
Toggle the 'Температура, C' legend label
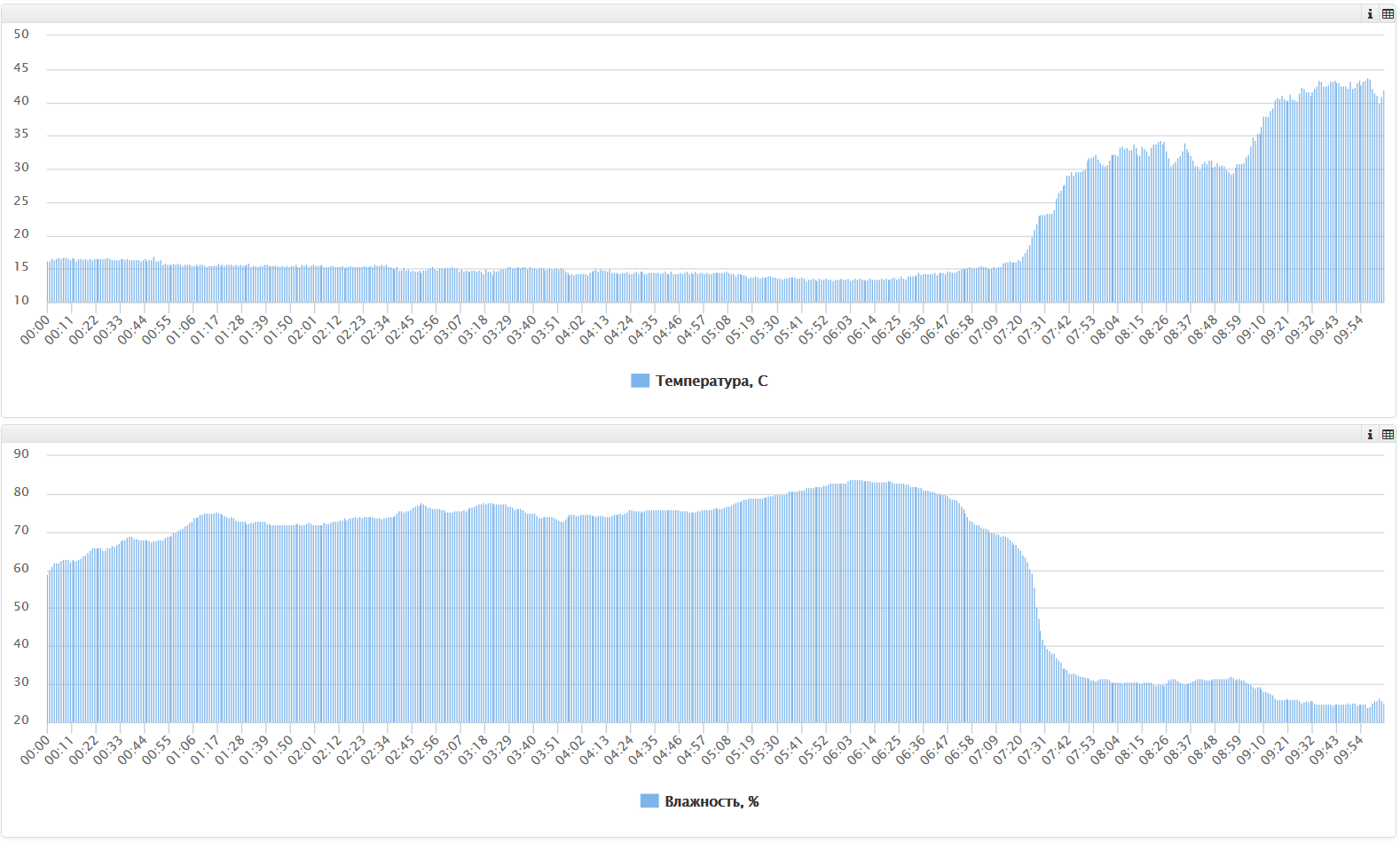[x=712, y=381]
